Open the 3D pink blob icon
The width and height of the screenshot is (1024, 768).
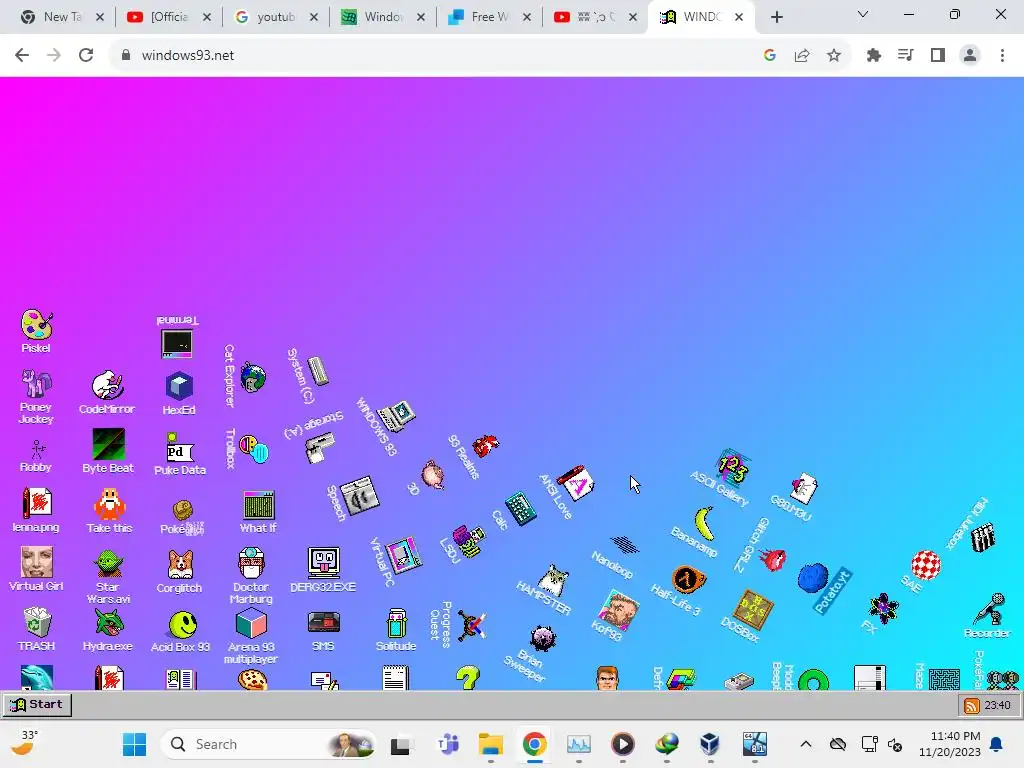coord(432,474)
